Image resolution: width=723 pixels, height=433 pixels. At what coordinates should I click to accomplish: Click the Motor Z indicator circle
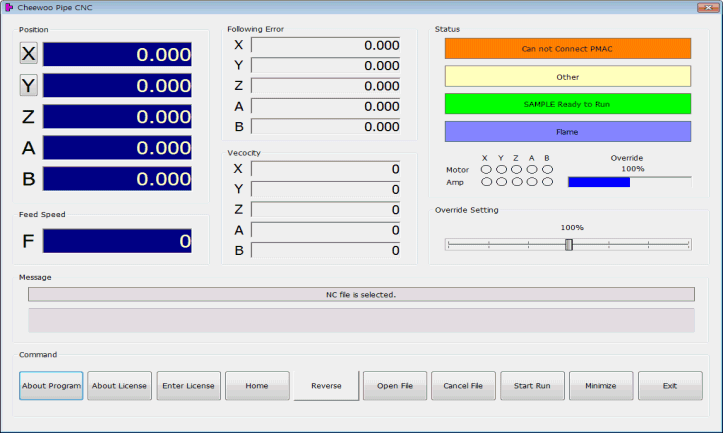[517, 170]
